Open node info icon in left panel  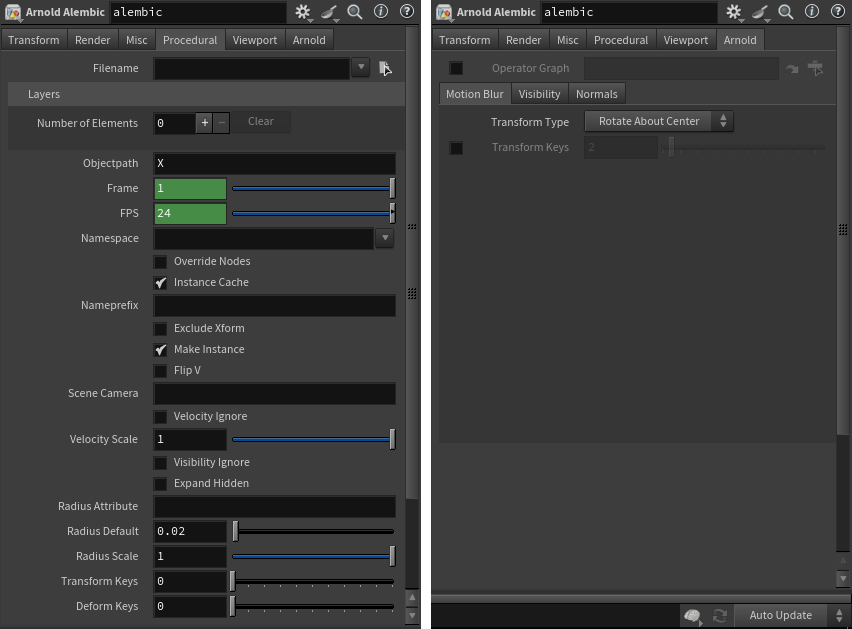[381, 11]
